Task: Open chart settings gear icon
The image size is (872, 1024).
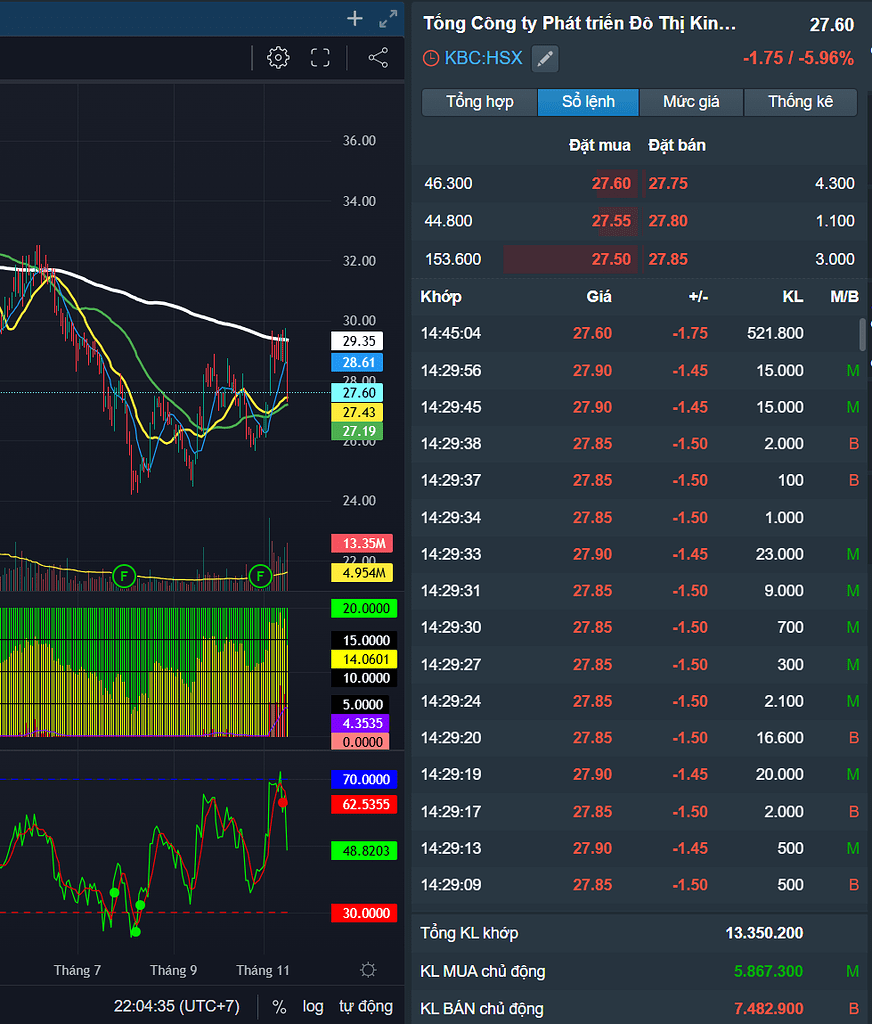Action: tap(278, 58)
